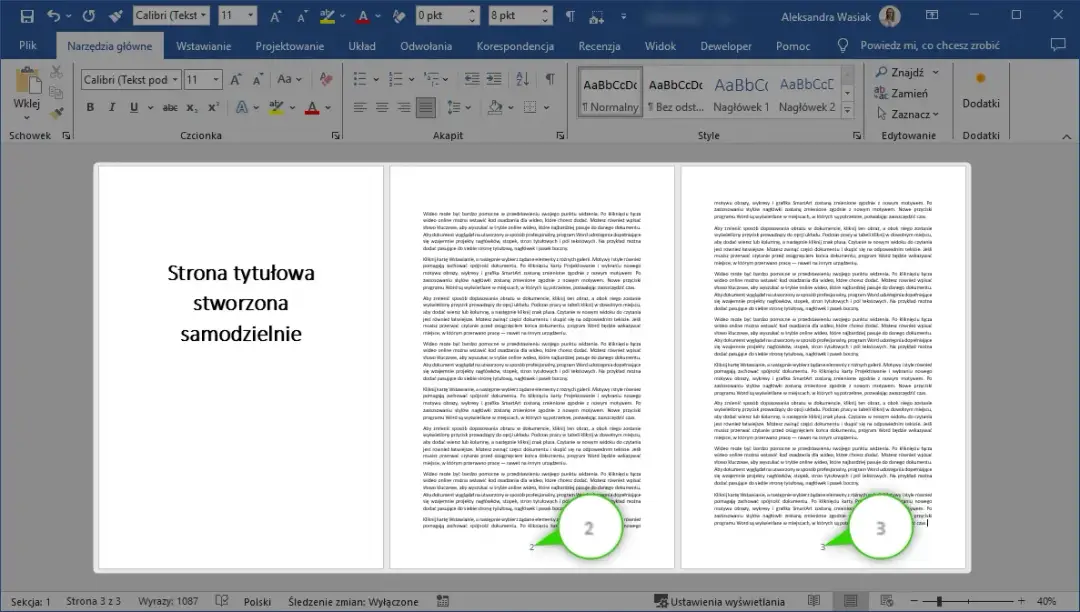Image resolution: width=1080 pixels, height=612 pixels.
Task: Select the strikethrough icon
Action: tap(169, 106)
